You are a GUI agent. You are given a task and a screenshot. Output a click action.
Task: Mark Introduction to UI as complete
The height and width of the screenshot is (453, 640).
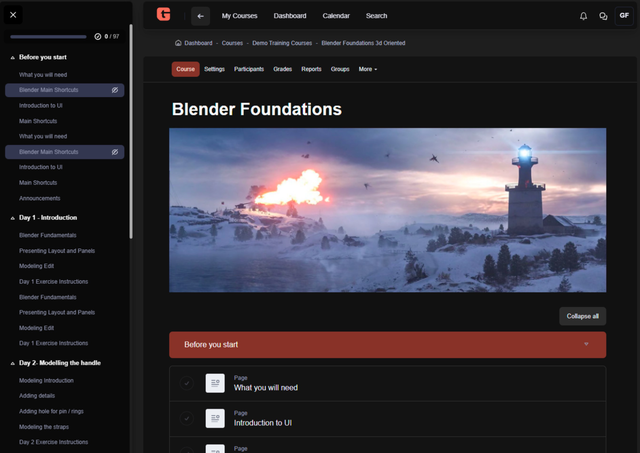pos(187,418)
